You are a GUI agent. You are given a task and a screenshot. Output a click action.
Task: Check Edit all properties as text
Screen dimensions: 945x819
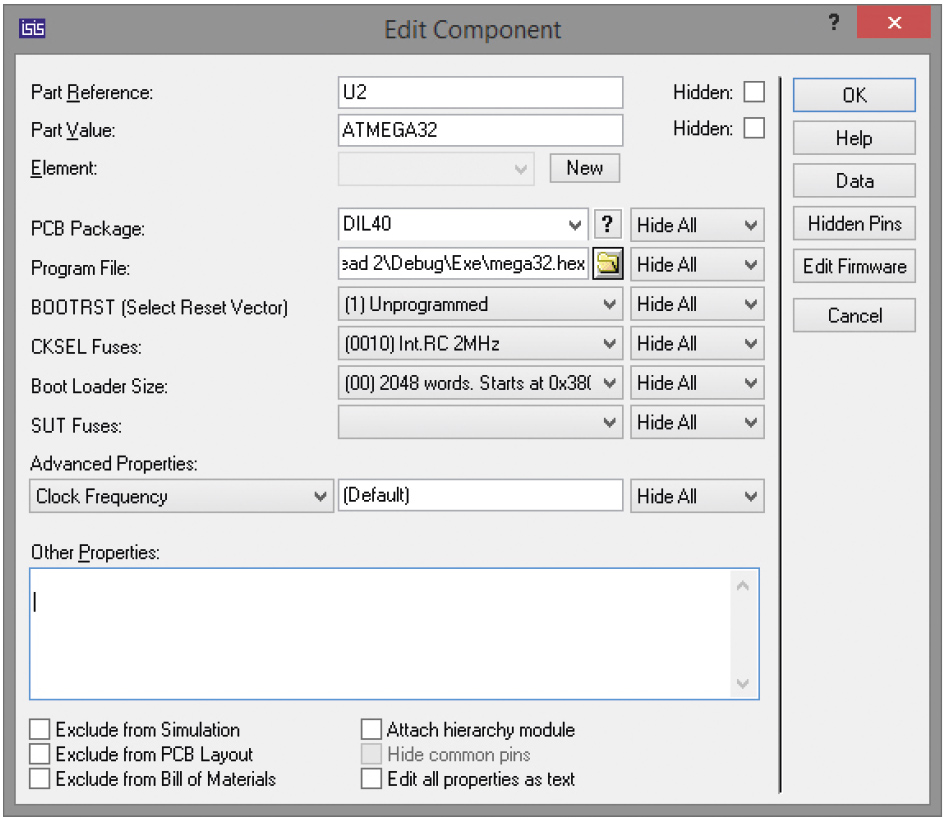[371, 779]
